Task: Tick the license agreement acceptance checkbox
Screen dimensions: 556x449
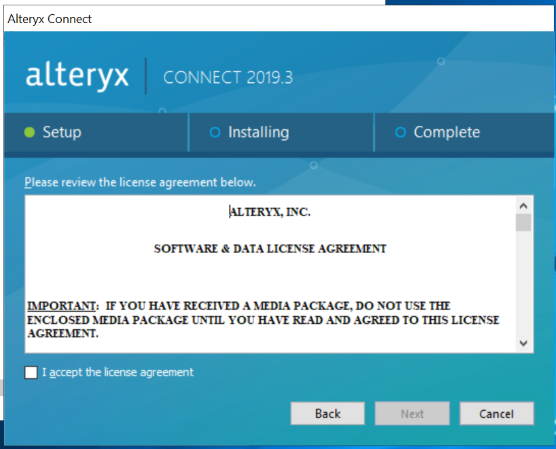Action: pos(31,372)
